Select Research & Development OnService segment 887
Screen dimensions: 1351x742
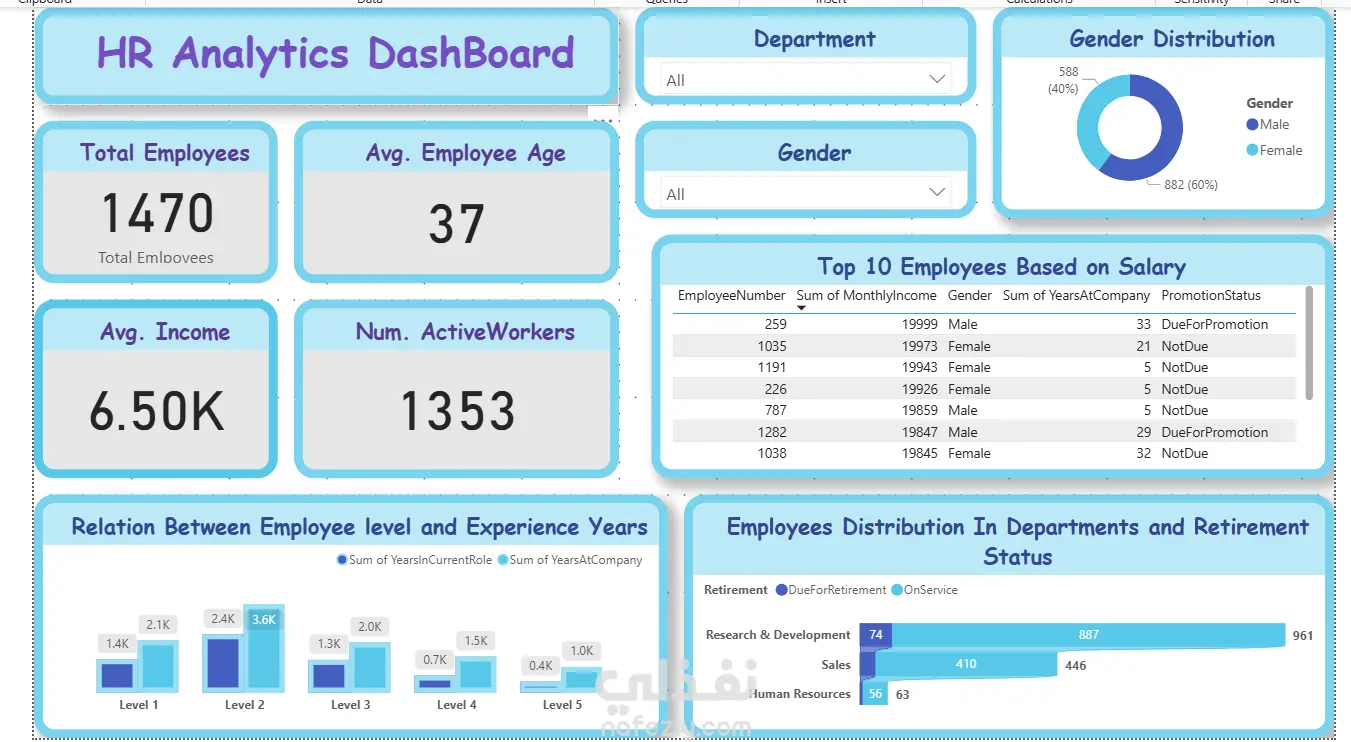1088,635
